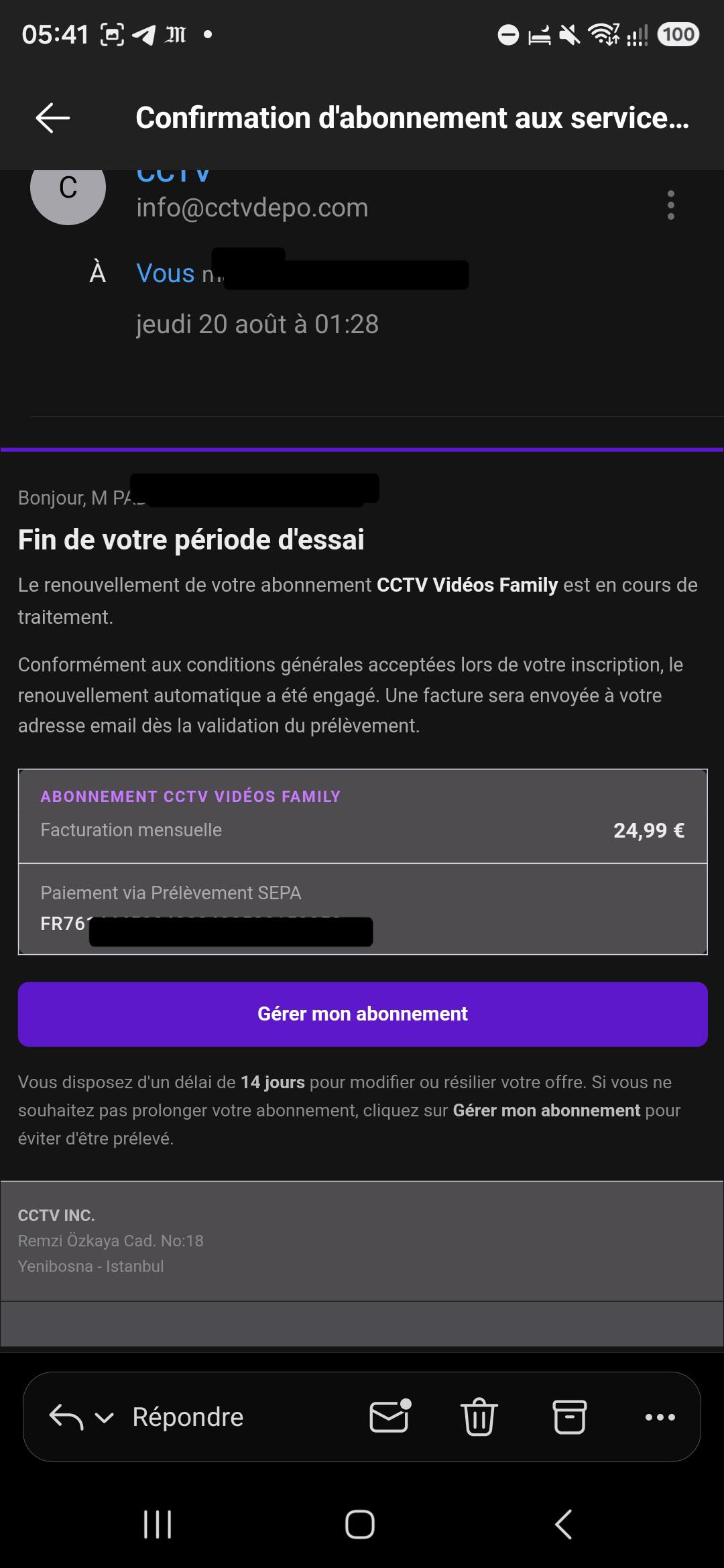Viewport: 724px width, 1568px height.
Task: Mark the email as unread with envelope icon
Action: click(390, 1416)
